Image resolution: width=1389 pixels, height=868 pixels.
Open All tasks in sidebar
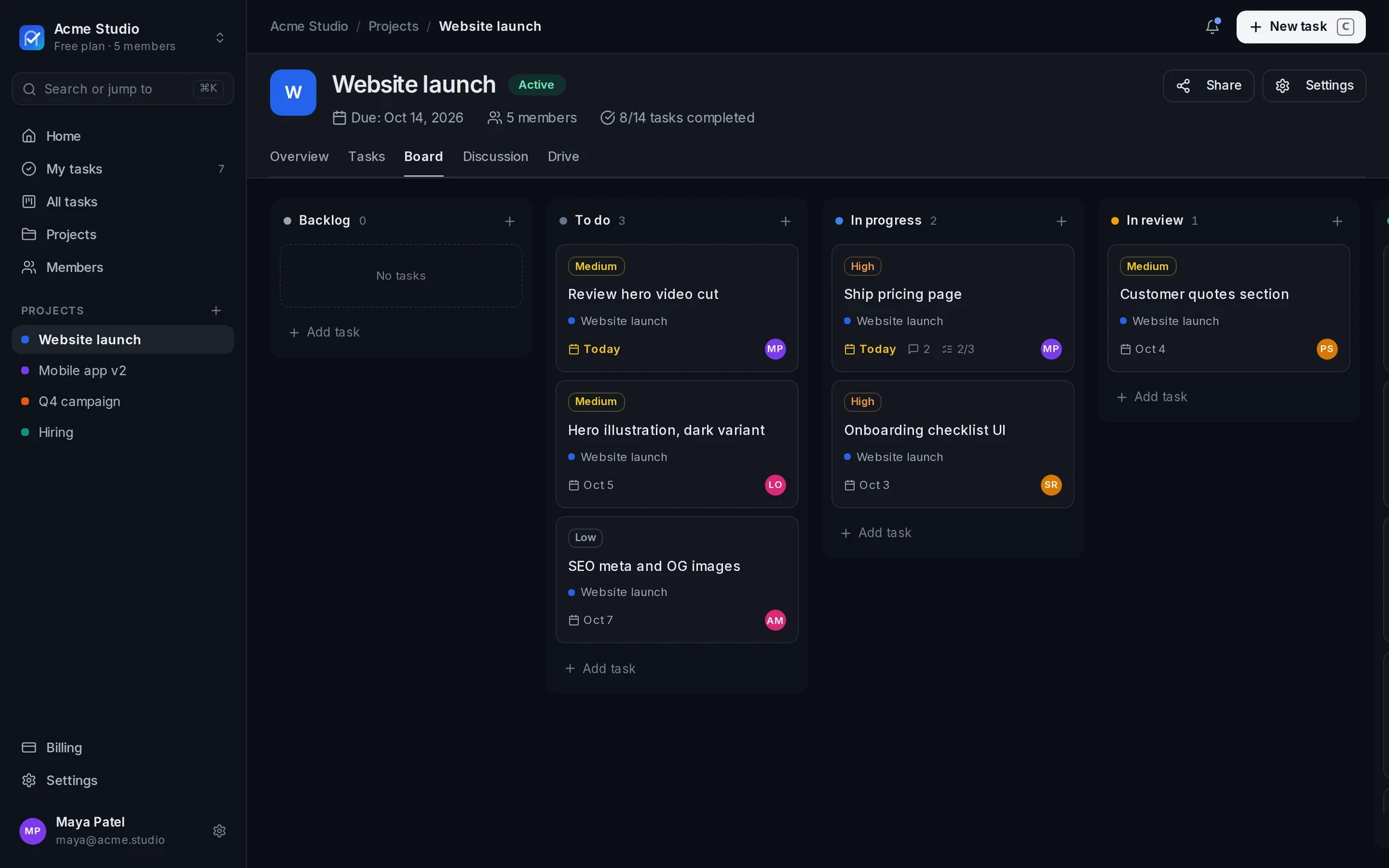123,201
